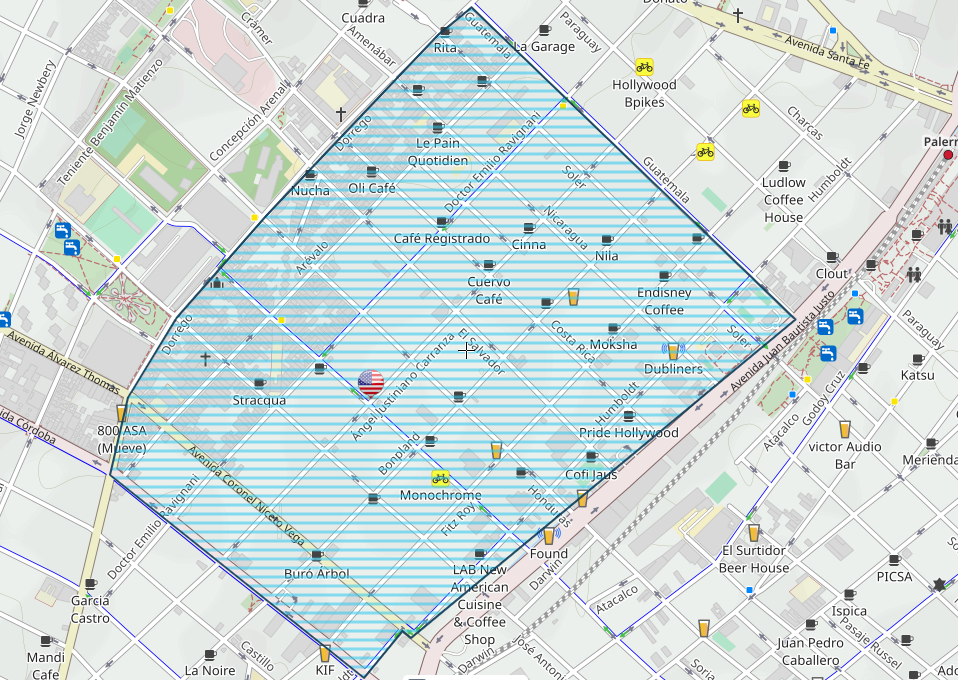Click the Amenábar street label

[x=371, y=46]
